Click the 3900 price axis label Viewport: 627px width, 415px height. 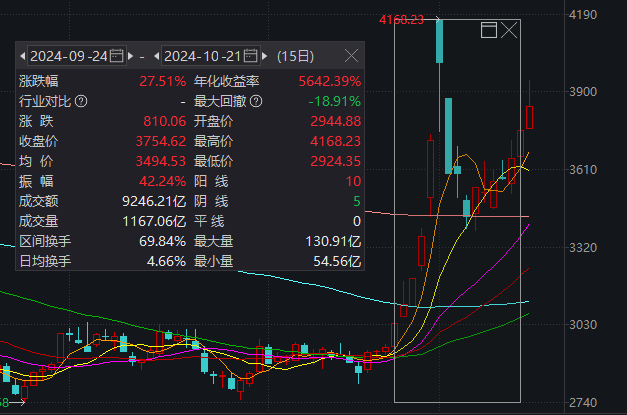pos(583,92)
